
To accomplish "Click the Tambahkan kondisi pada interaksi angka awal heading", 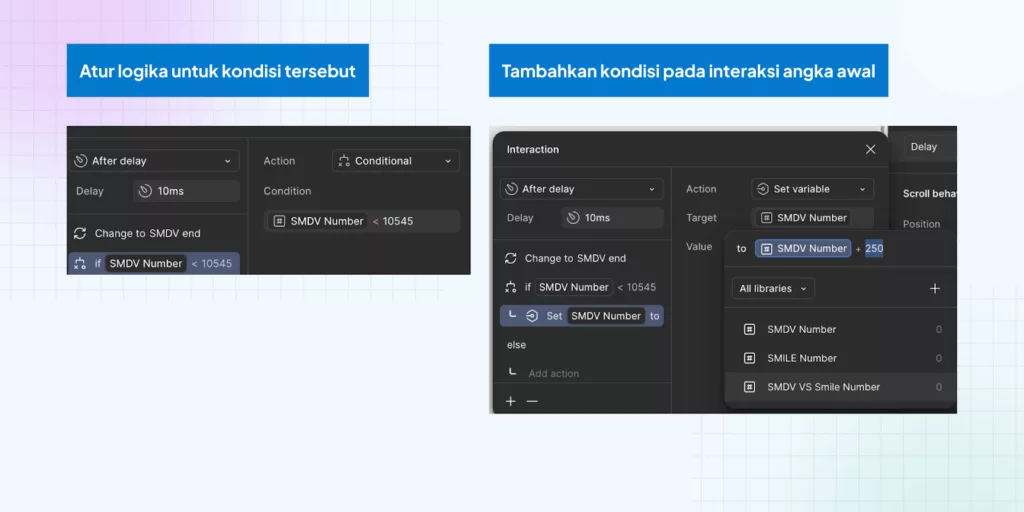I will pyautogui.click(x=688, y=71).
